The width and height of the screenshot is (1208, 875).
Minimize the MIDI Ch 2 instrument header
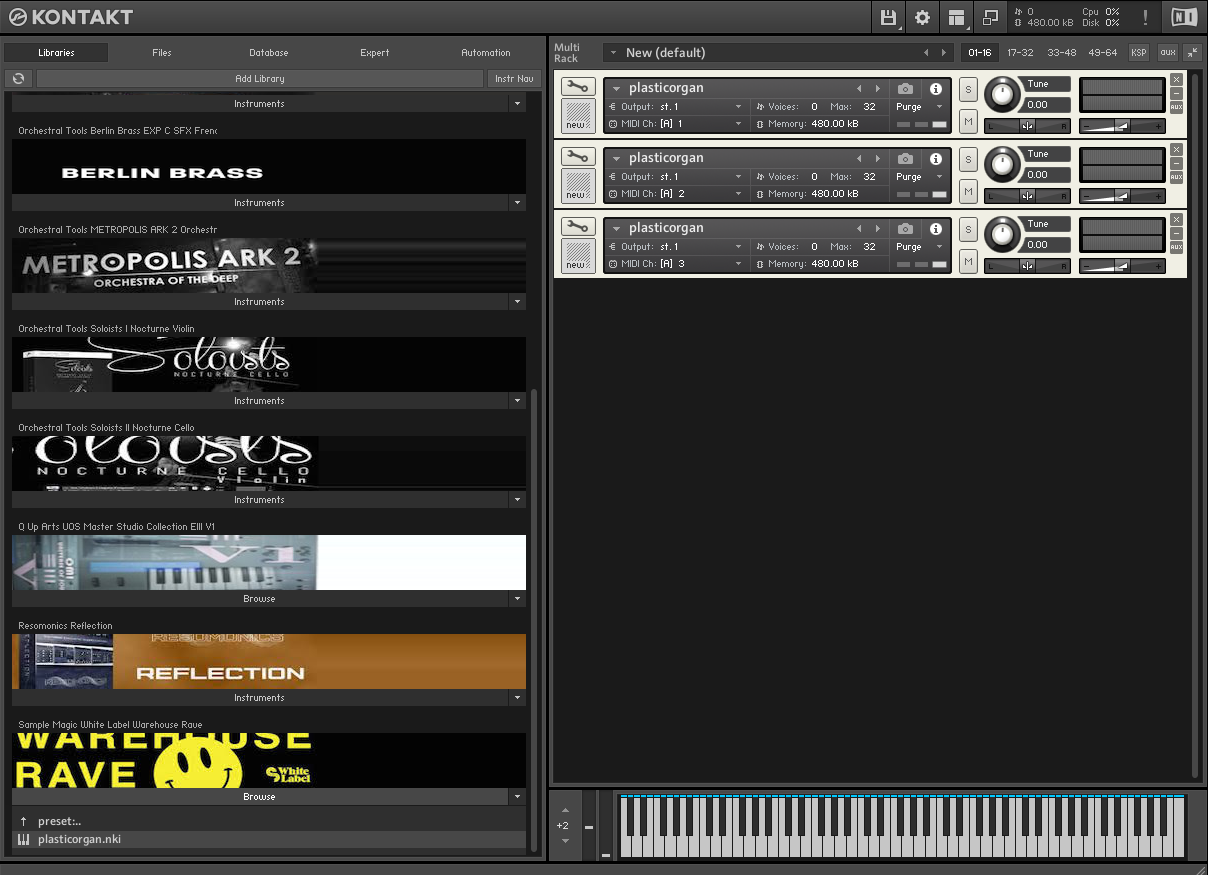(1176, 163)
